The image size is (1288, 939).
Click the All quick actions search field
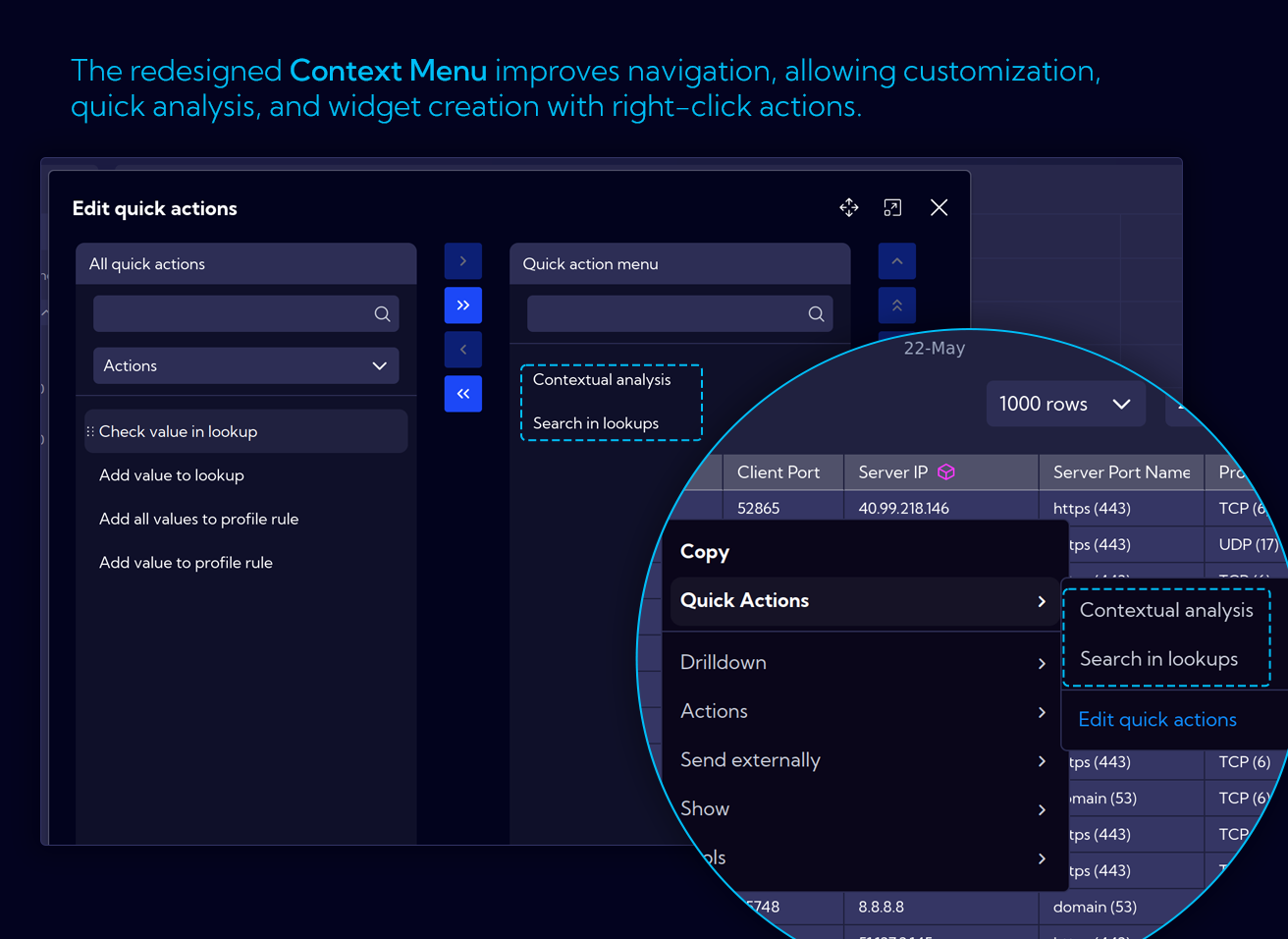246,314
